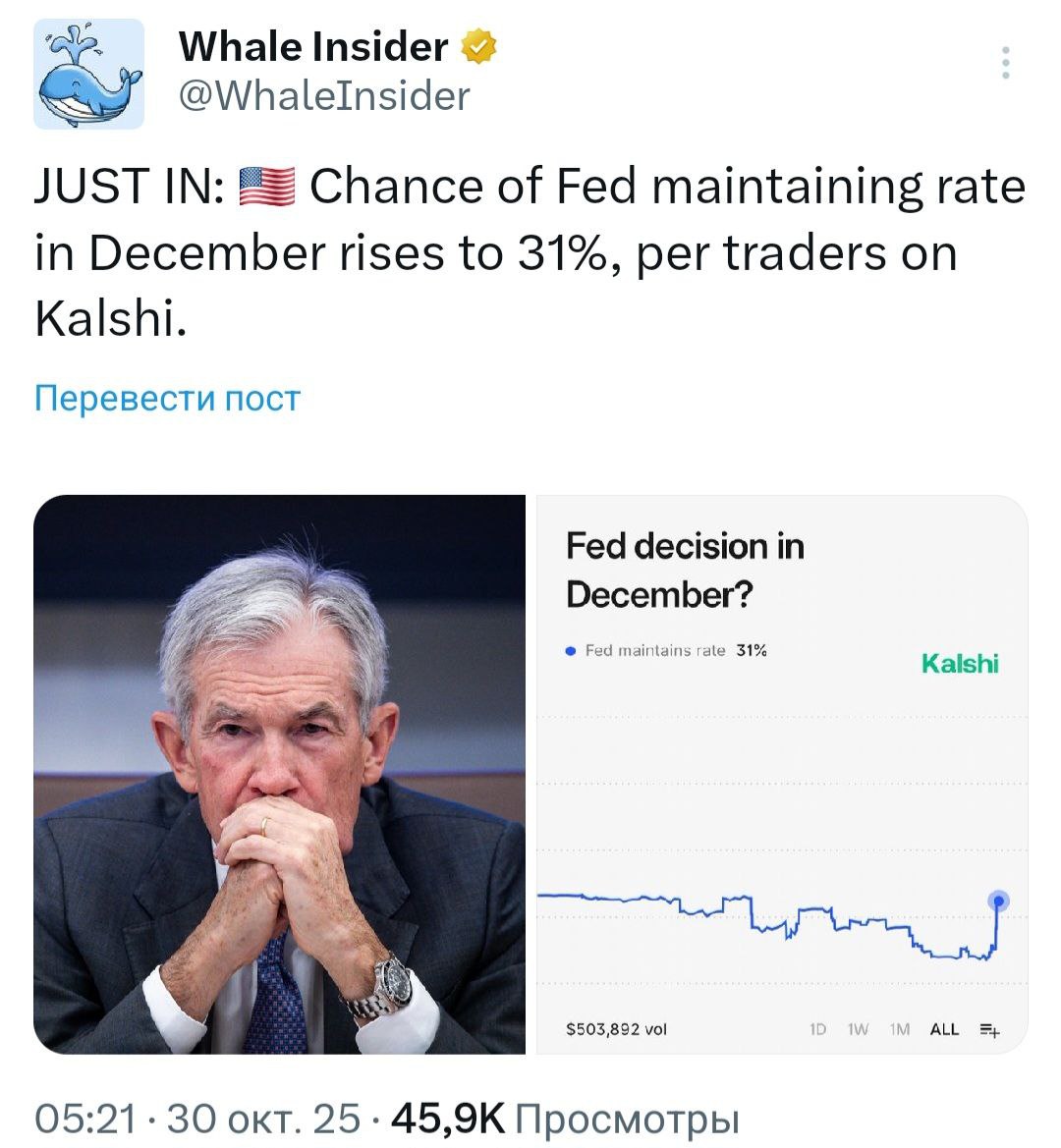Click the blue legend dot for Fed maintains rate

571,650
